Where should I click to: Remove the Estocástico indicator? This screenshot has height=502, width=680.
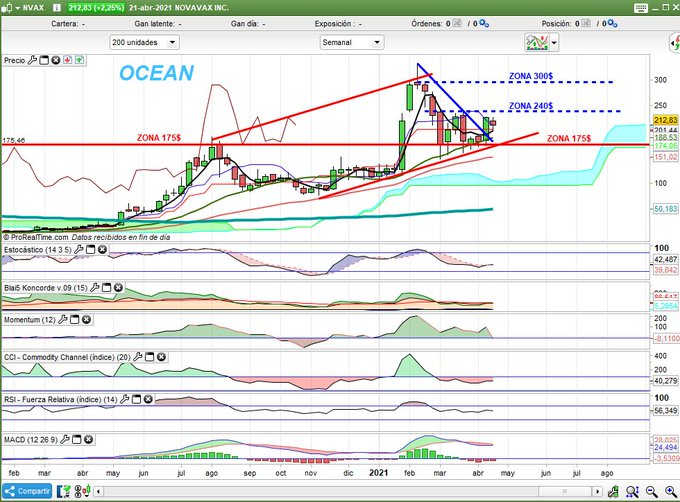[102, 249]
